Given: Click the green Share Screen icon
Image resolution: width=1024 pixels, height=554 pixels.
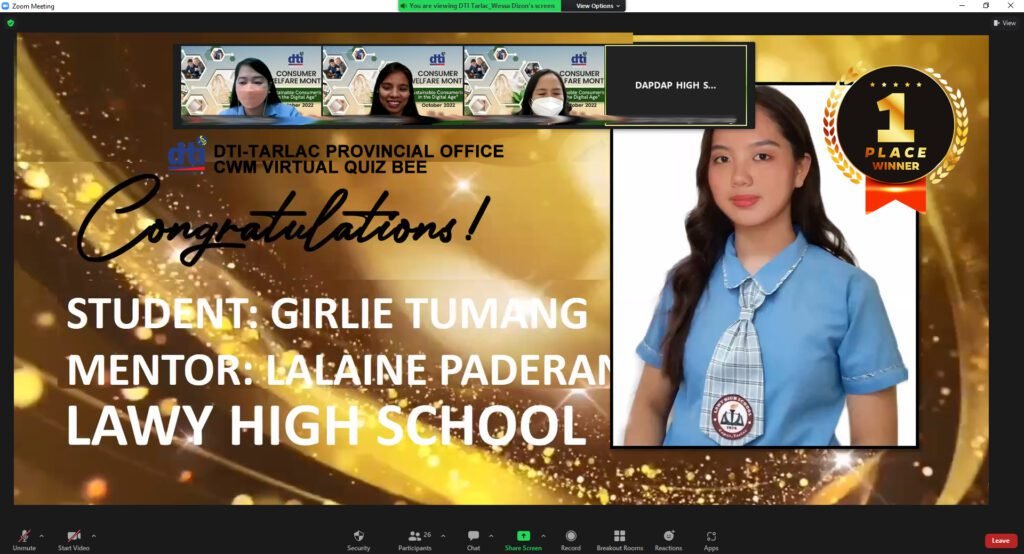Looking at the screenshot, I should coord(523,536).
